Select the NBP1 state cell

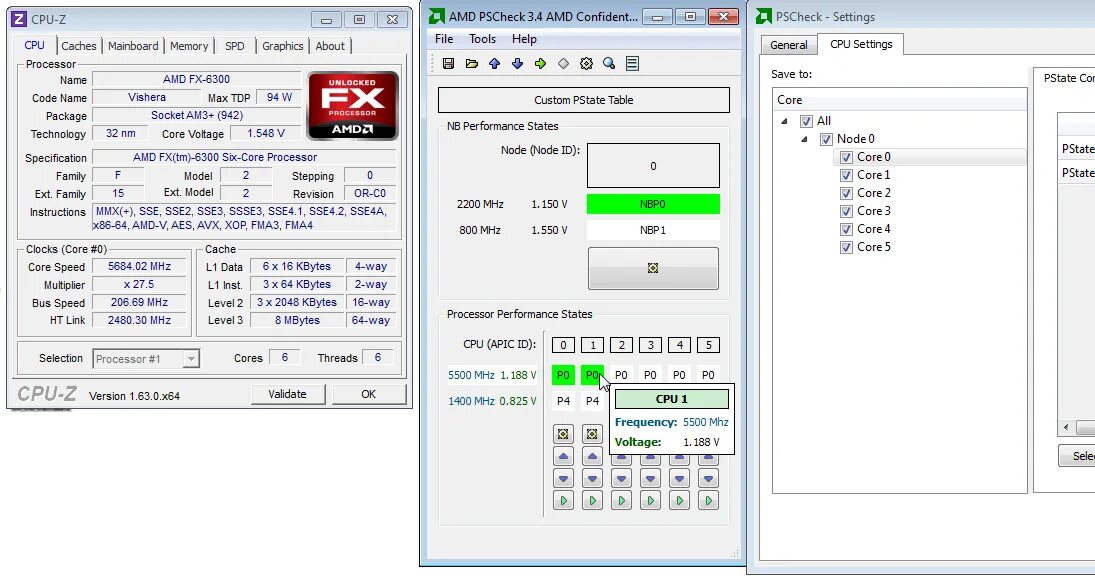point(653,230)
